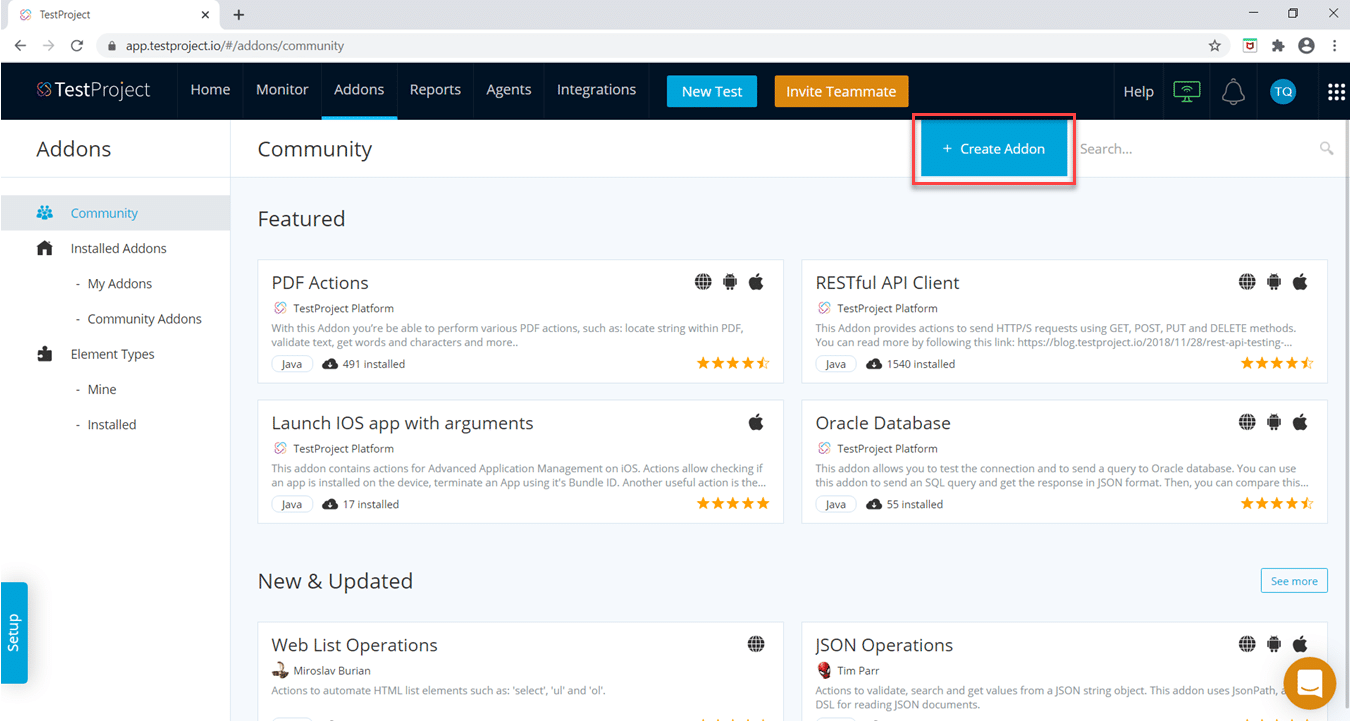
Task: Click the New Test button
Action: tap(712, 91)
